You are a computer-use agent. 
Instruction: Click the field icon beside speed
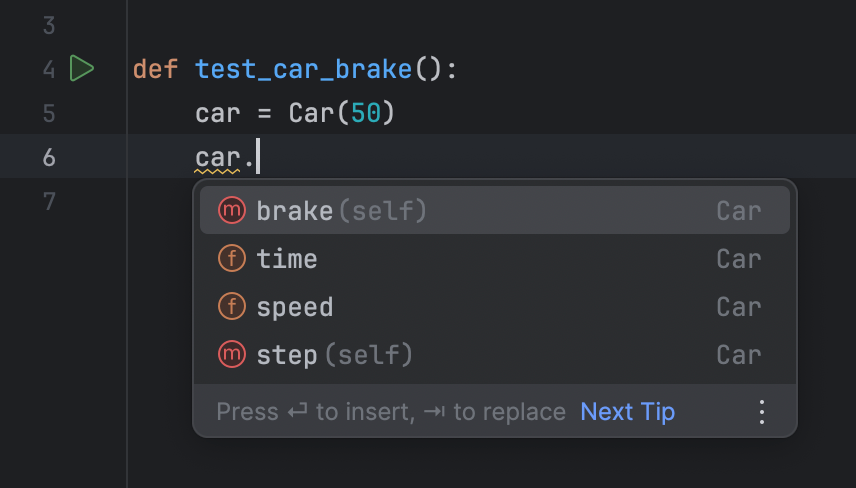pos(231,307)
